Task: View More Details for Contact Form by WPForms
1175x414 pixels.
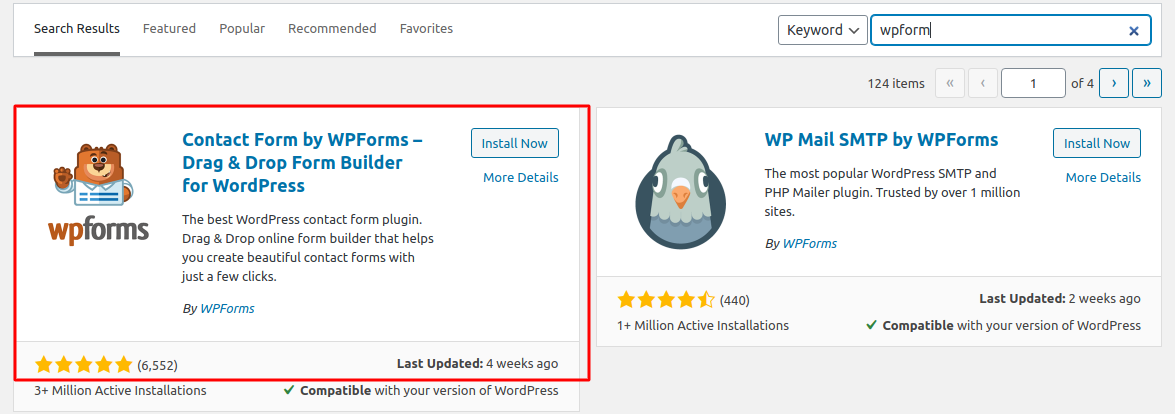Action: (x=520, y=178)
